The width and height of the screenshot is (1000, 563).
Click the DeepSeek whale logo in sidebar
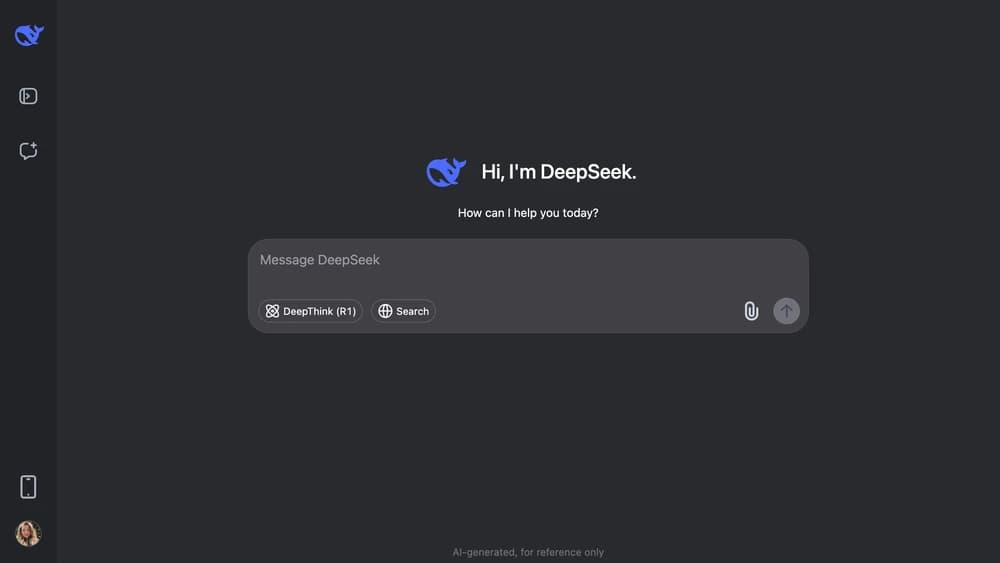[29, 34]
